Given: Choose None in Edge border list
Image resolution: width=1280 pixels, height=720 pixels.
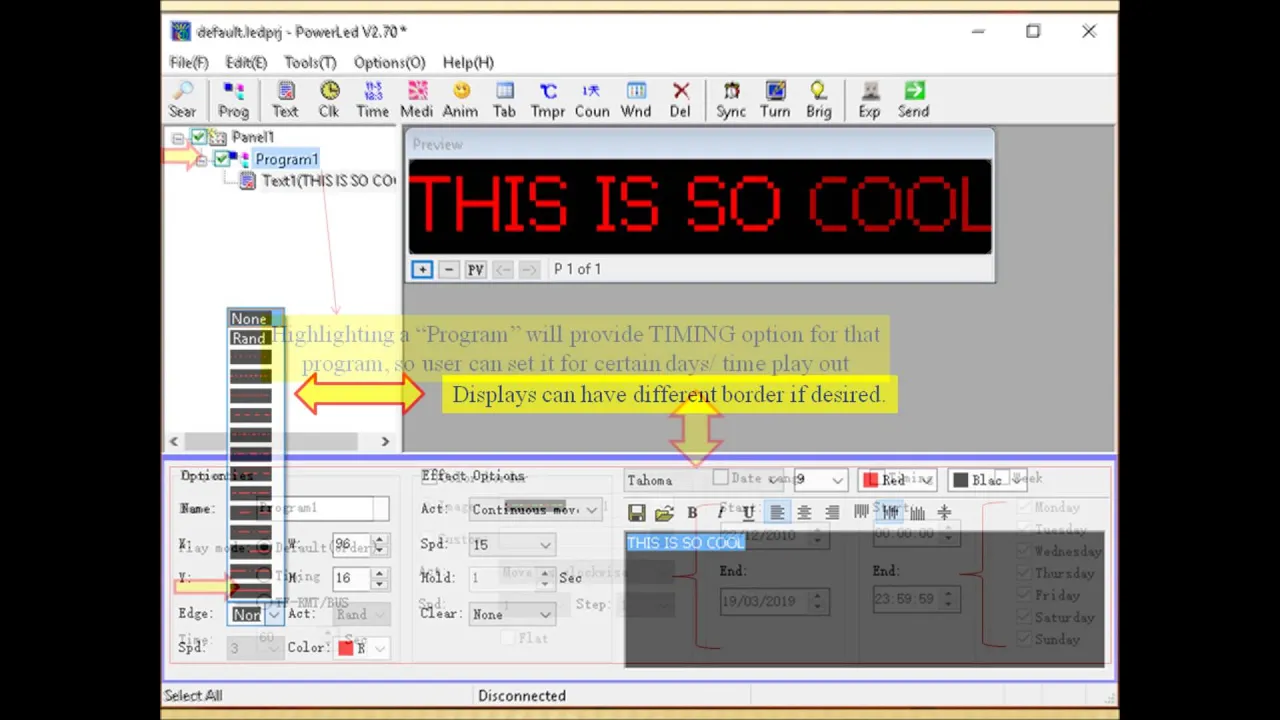Looking at the screenshot, I should click(x=250, y=319).
